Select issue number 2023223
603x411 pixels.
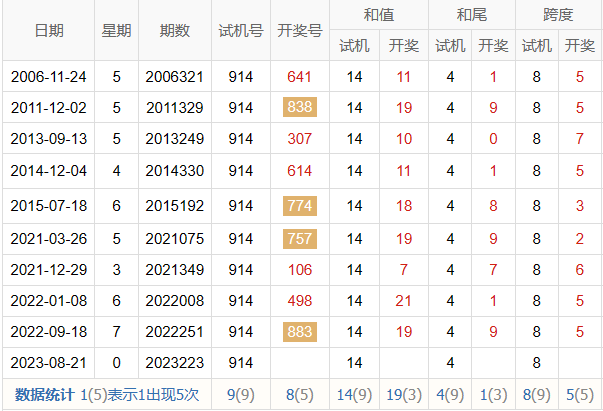click(174, 363)
